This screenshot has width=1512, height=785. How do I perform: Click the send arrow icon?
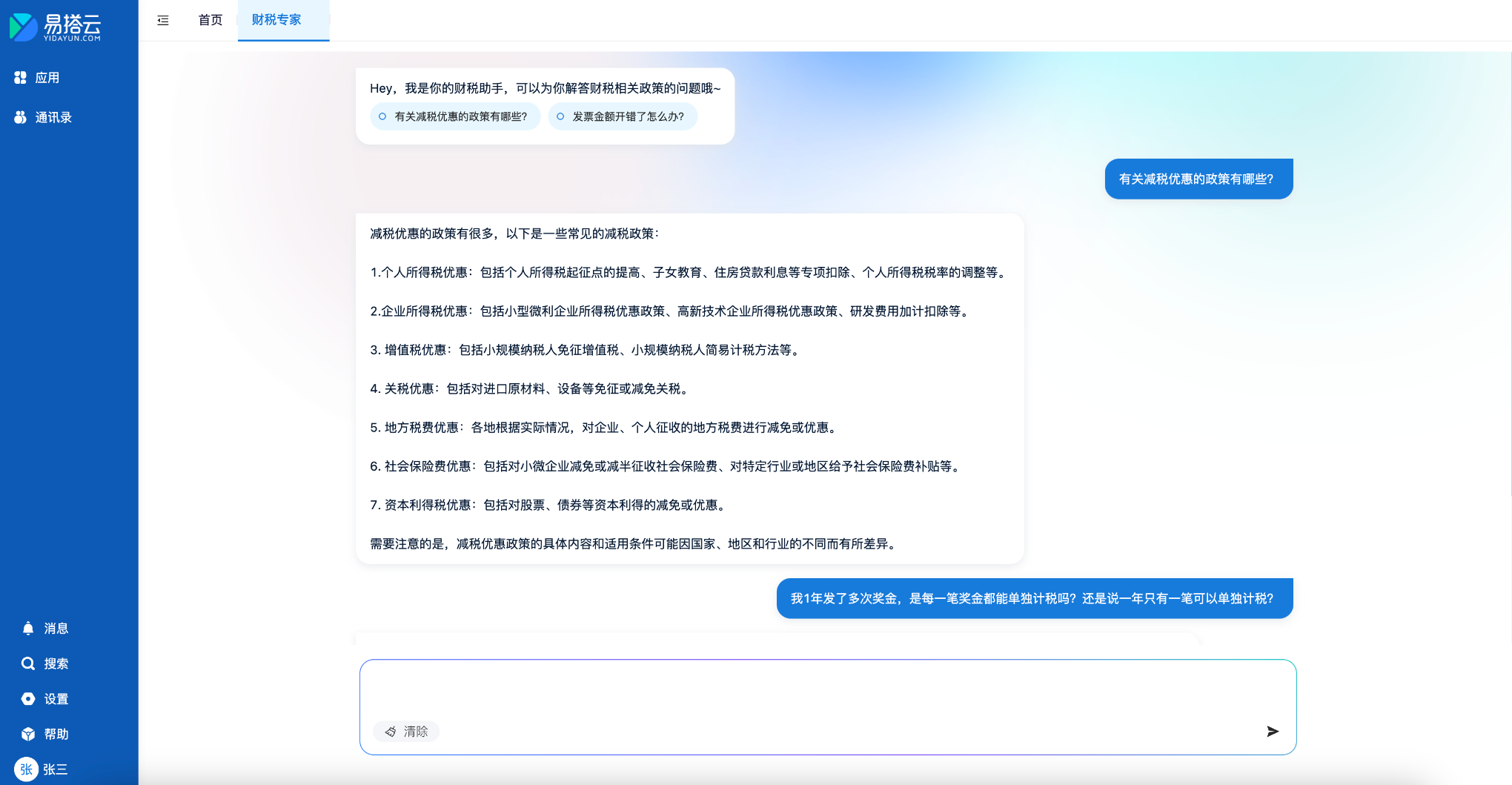(1273, 732)
